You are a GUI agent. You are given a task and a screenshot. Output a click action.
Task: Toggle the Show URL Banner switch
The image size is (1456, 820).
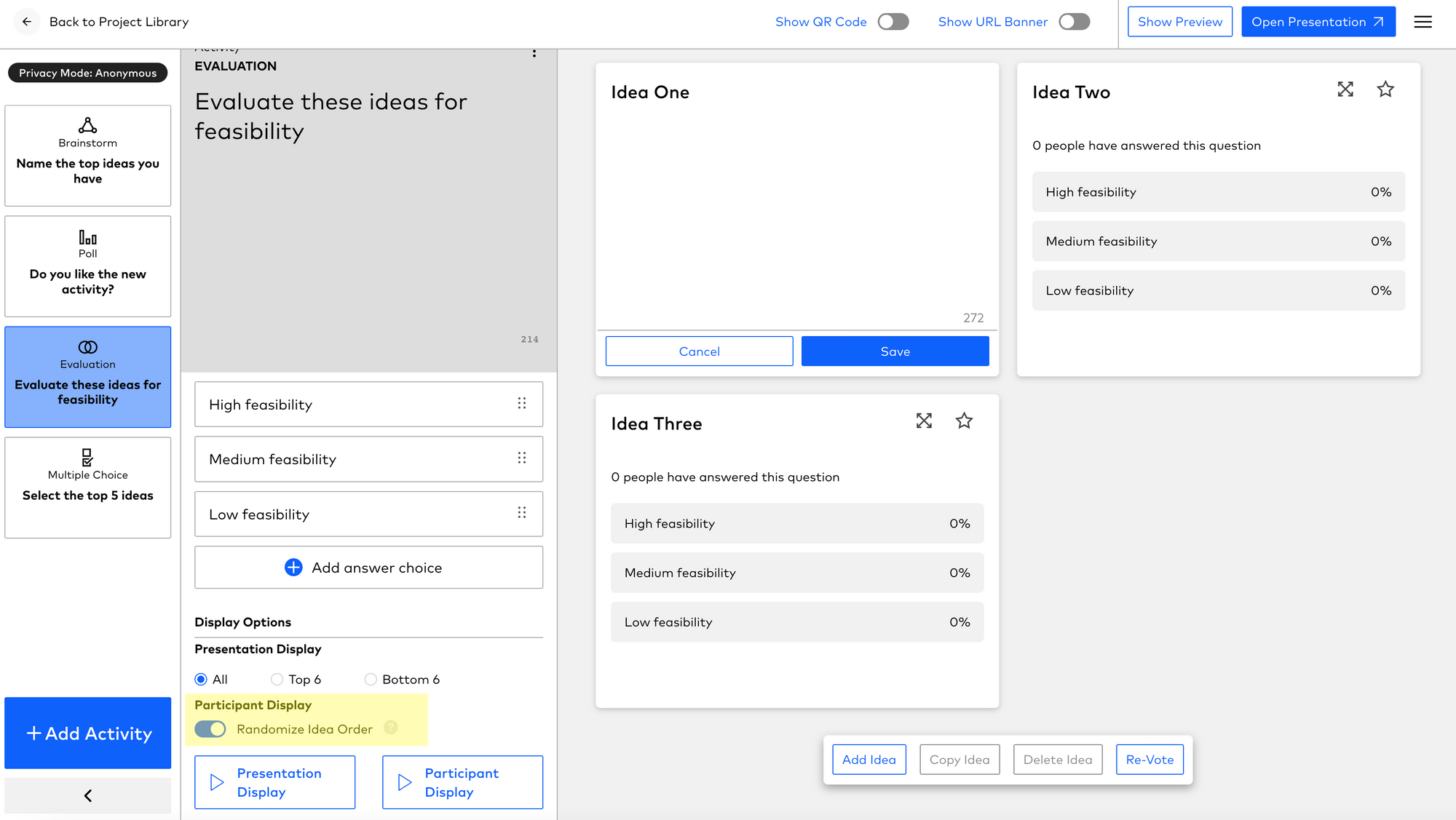point(1074,21)
